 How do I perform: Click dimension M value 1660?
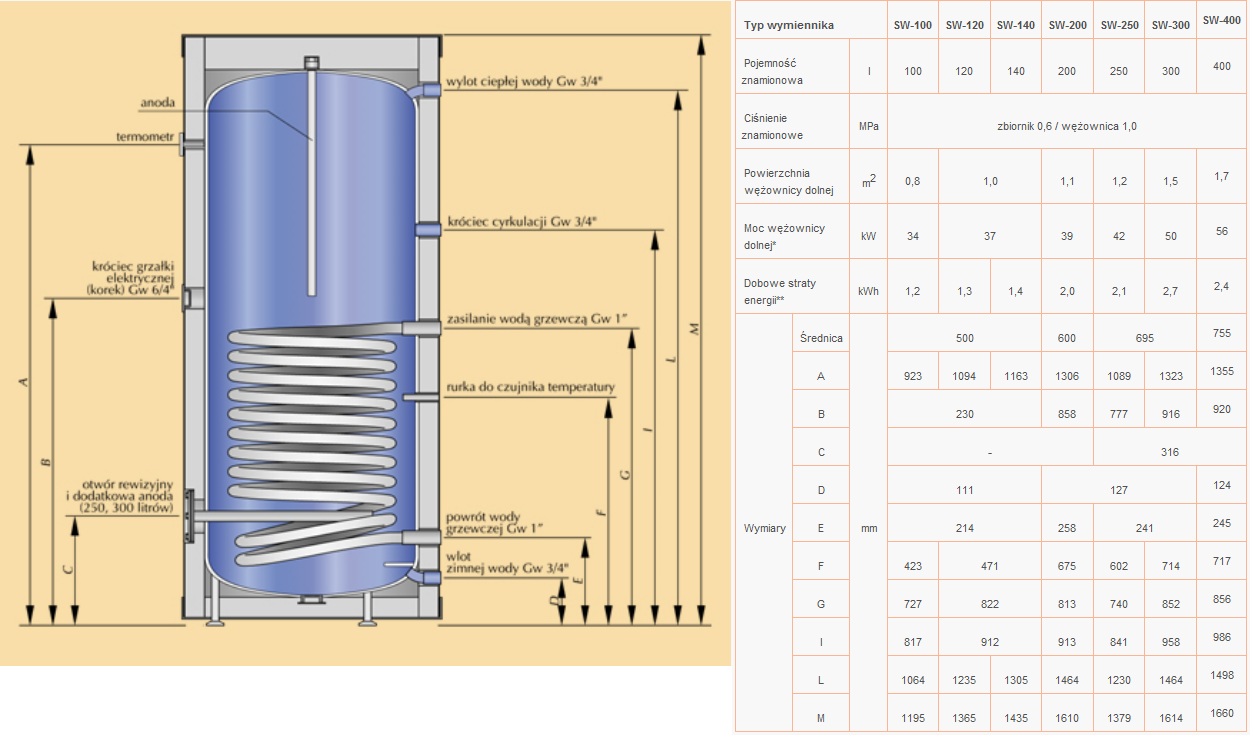(1222, 713)
